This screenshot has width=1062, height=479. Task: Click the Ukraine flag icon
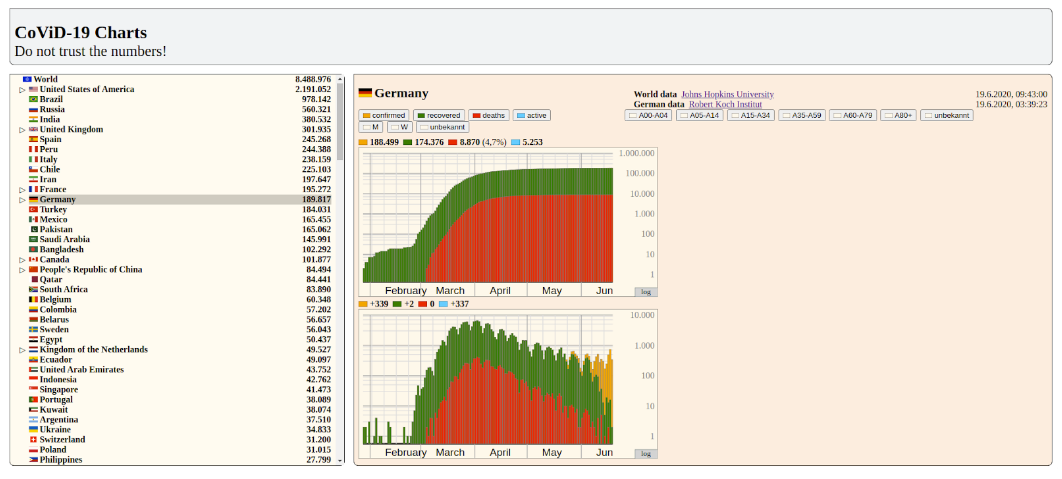tap(33, 430)
